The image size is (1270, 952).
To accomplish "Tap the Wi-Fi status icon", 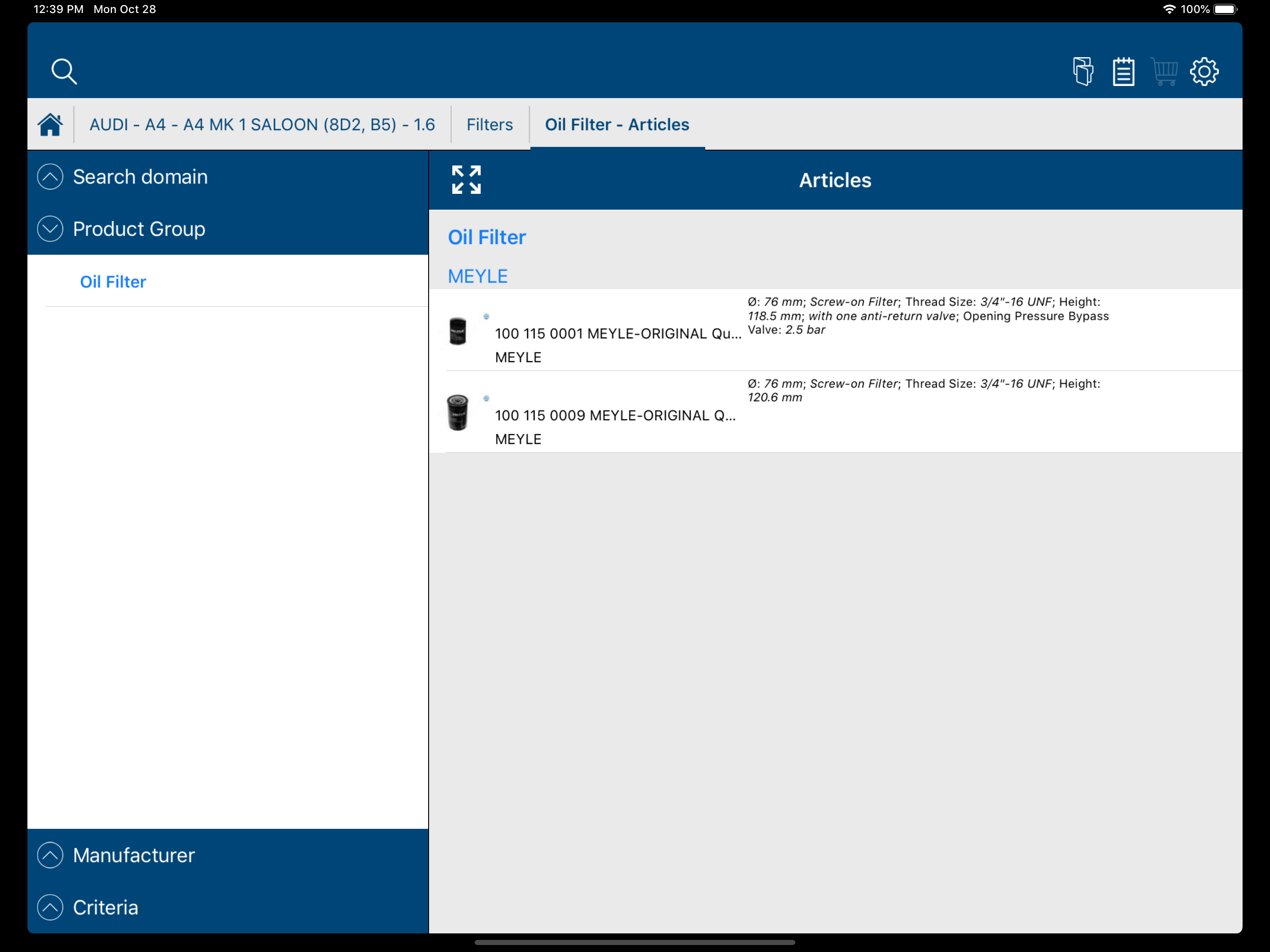I will pos(1169,9).
